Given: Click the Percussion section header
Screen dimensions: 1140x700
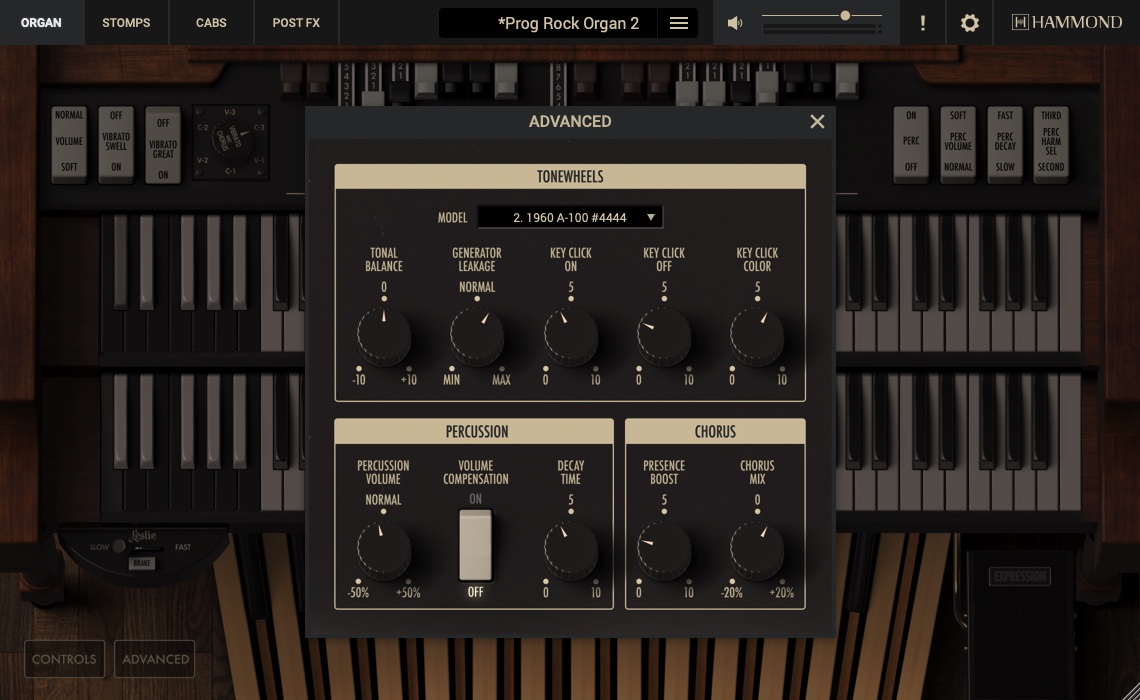Looking at the screenshot, I should pos(474,432).
